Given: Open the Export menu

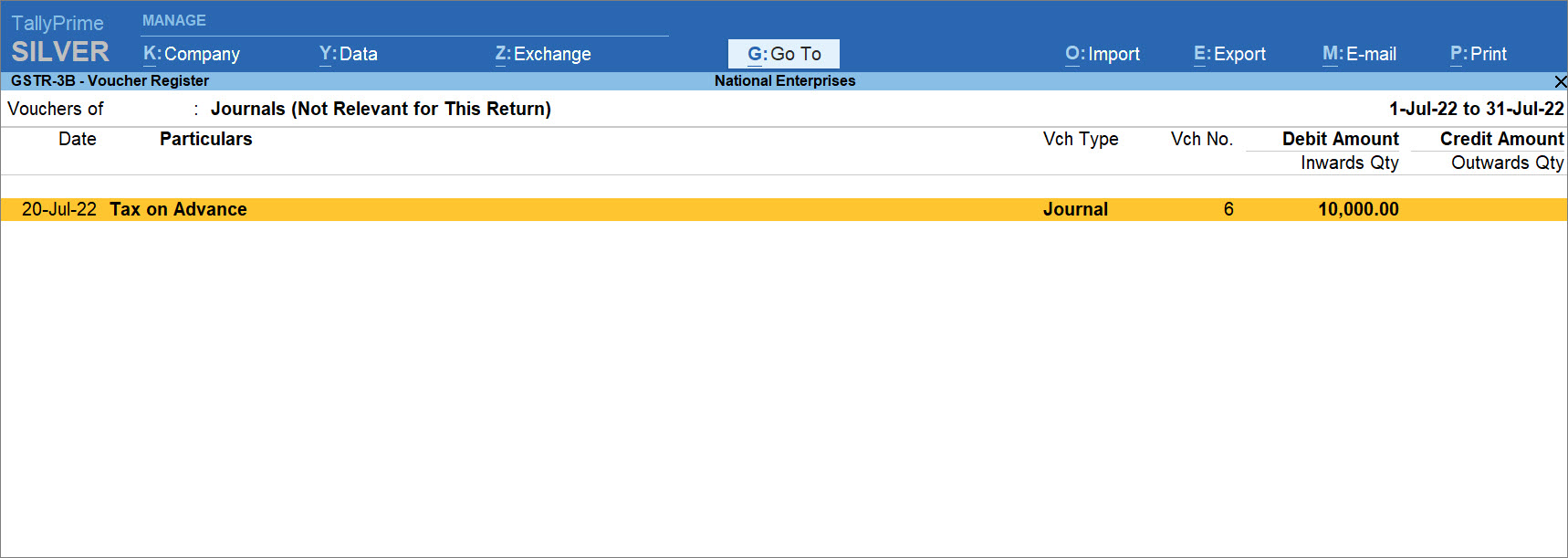Looking at the screenshot, I should (1230, 54).
